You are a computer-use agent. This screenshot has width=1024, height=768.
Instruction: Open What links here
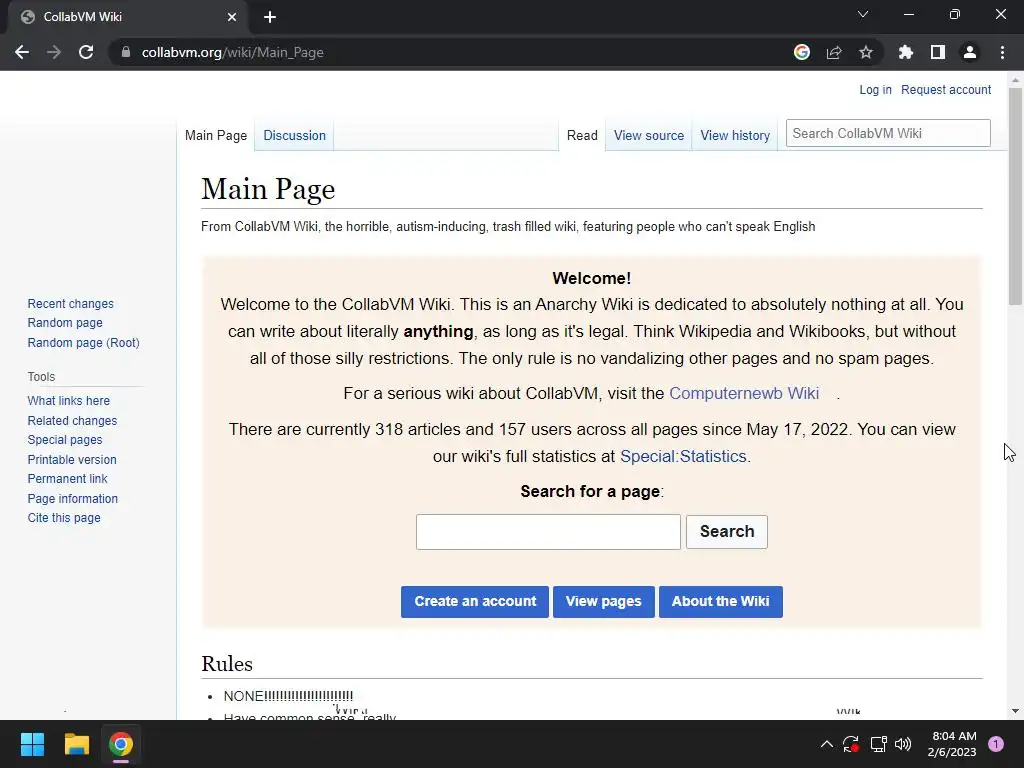tap(69, 400)
